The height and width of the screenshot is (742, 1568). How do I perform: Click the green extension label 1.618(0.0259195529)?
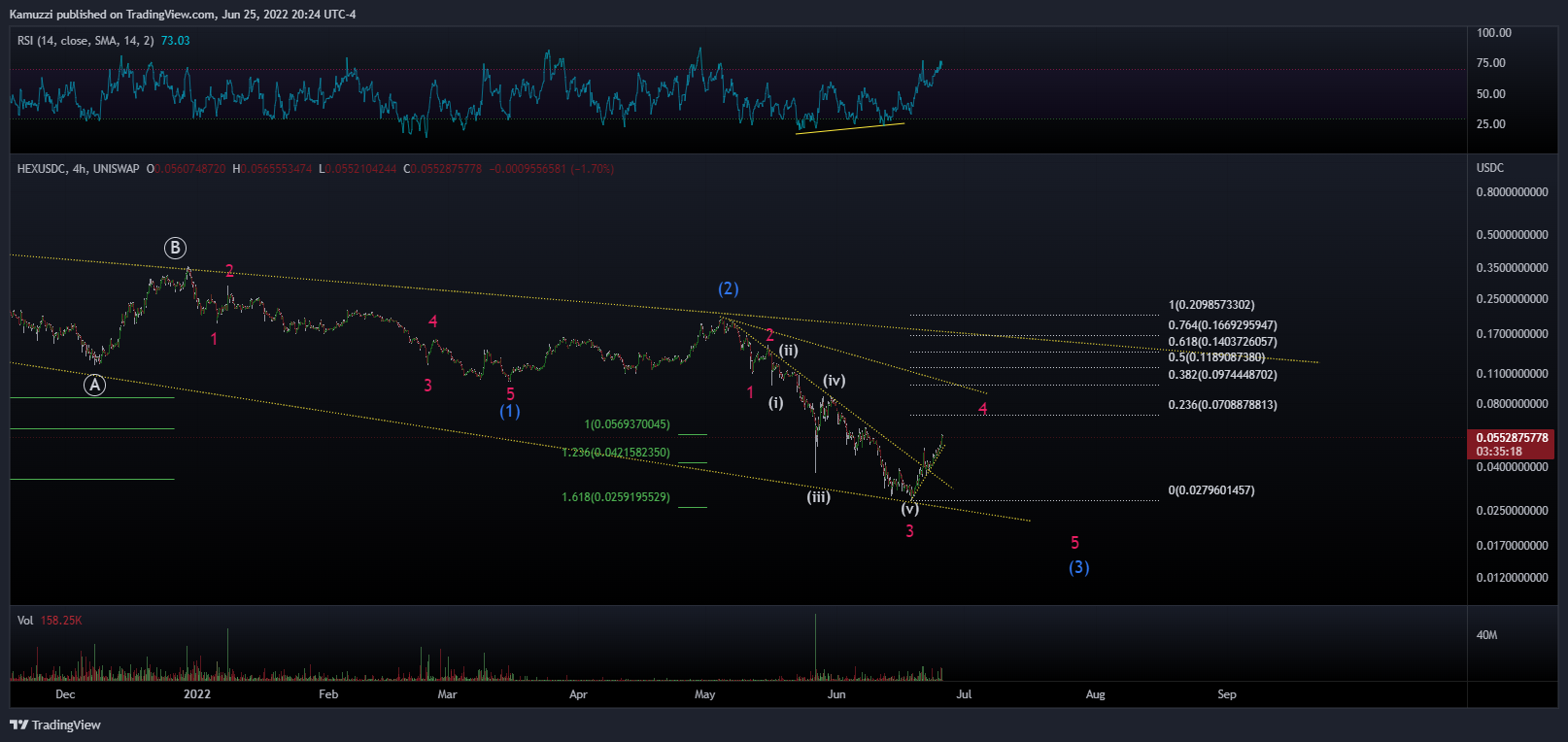click(616, 497)
